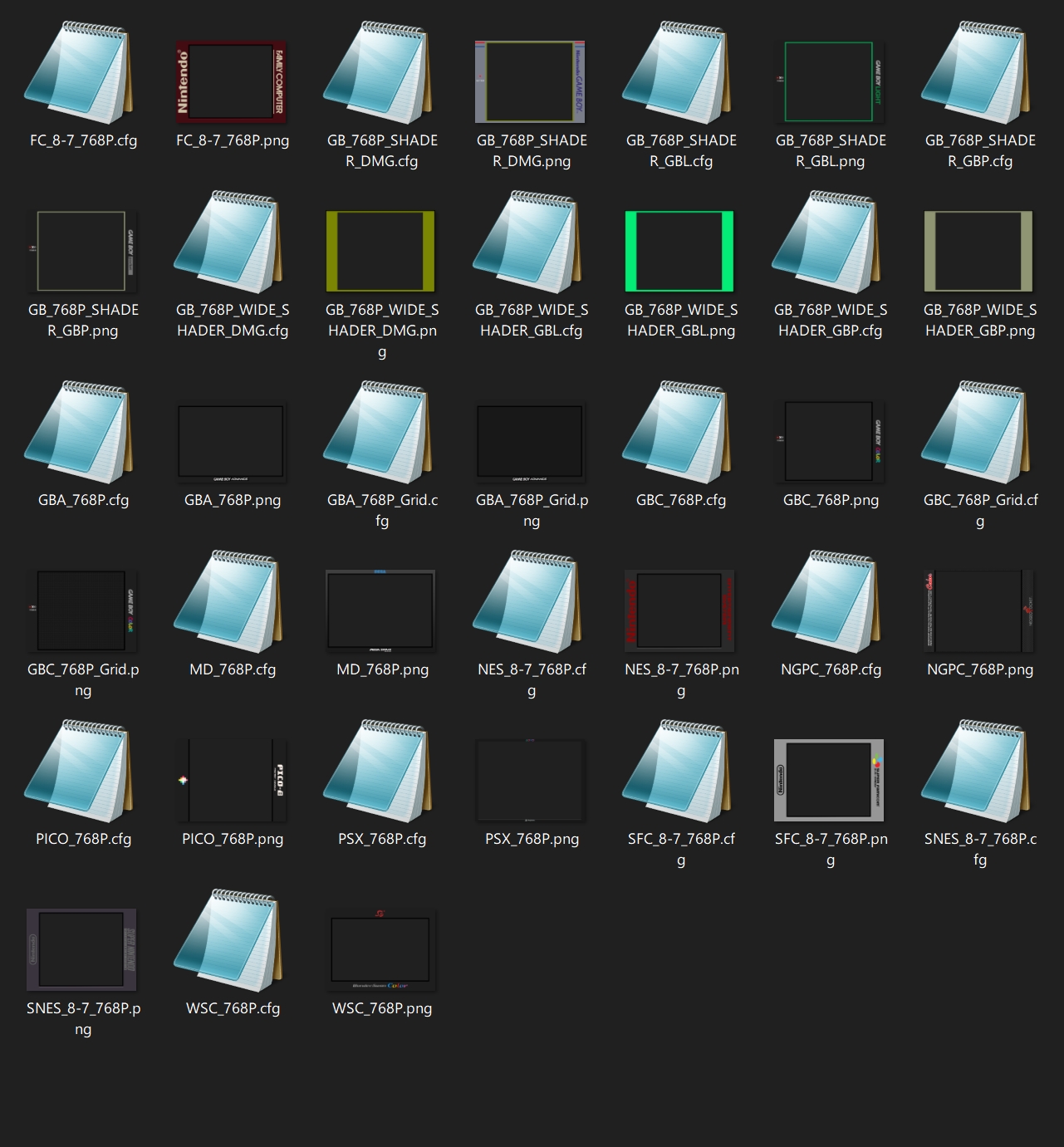Select SFC_8-7_768P.cfg file icon
Screen dimensions: 1064x1147
(x=677, y=772)
